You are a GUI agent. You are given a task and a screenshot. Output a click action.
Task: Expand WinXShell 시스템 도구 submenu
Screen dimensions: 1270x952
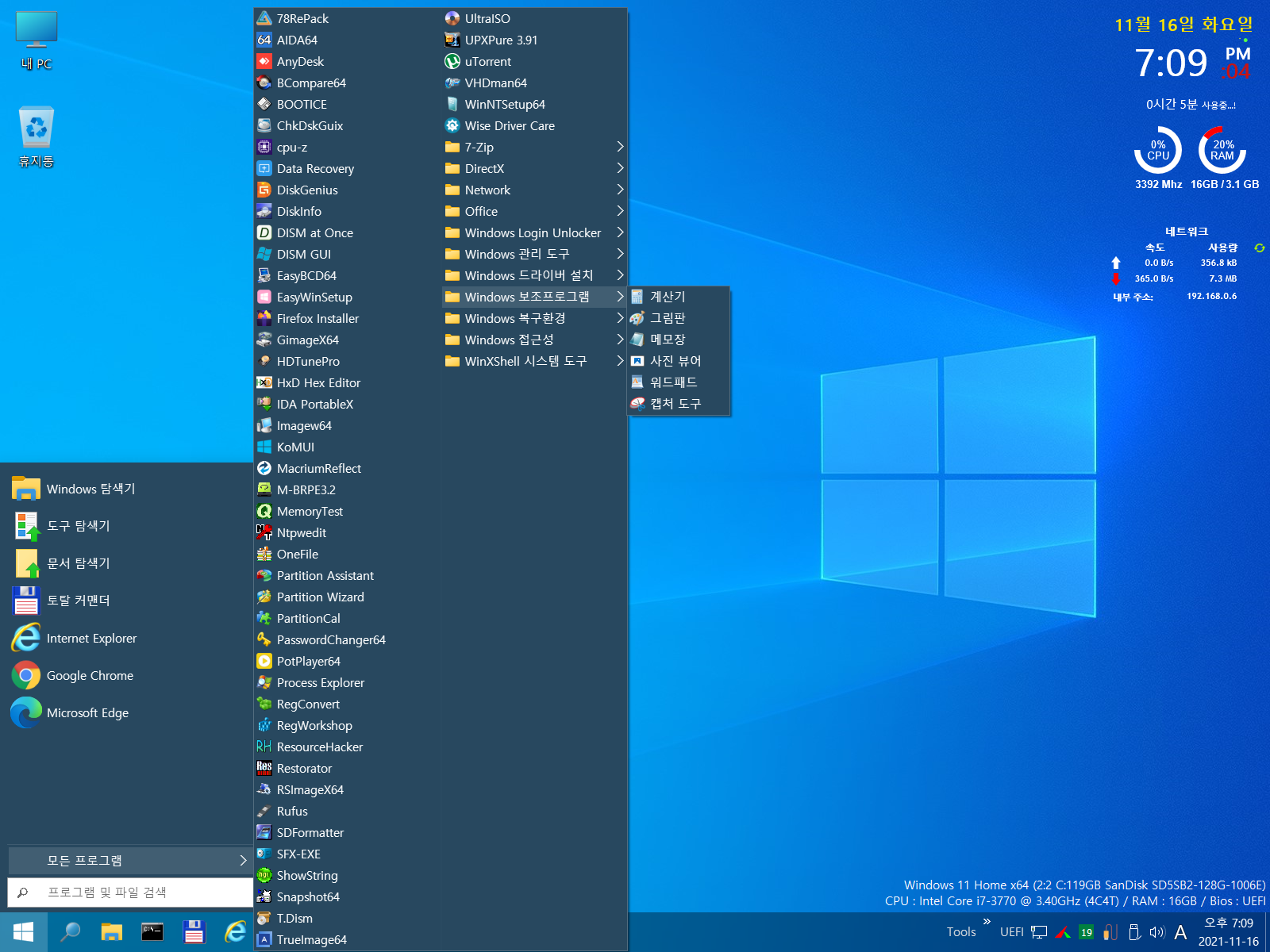click(534, 361)
